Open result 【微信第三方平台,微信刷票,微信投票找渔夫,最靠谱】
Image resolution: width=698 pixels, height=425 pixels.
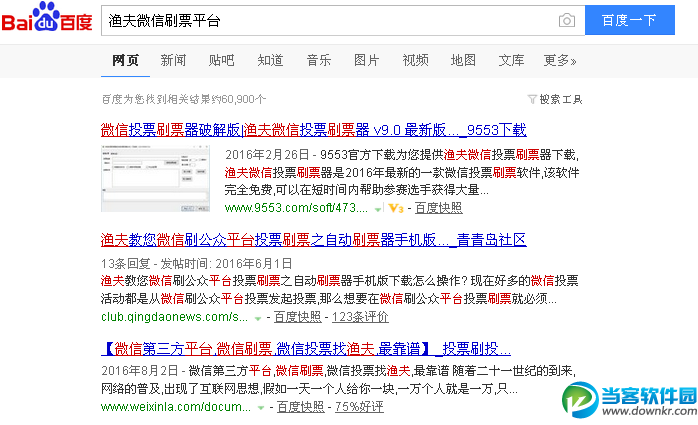(x=306, y=349)
